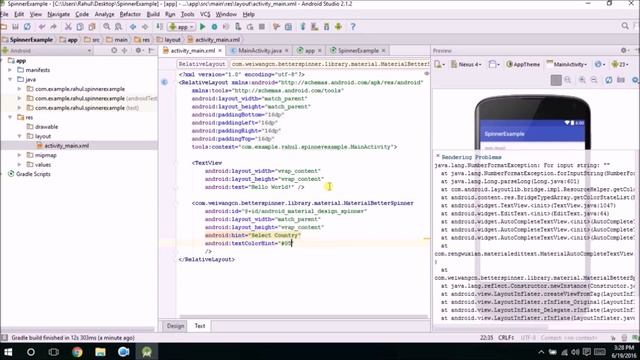Open the Navigate menu
Image resolution: width=640 pixels, height=360 pixels.
pyautogui.click(x=58, y=14)
